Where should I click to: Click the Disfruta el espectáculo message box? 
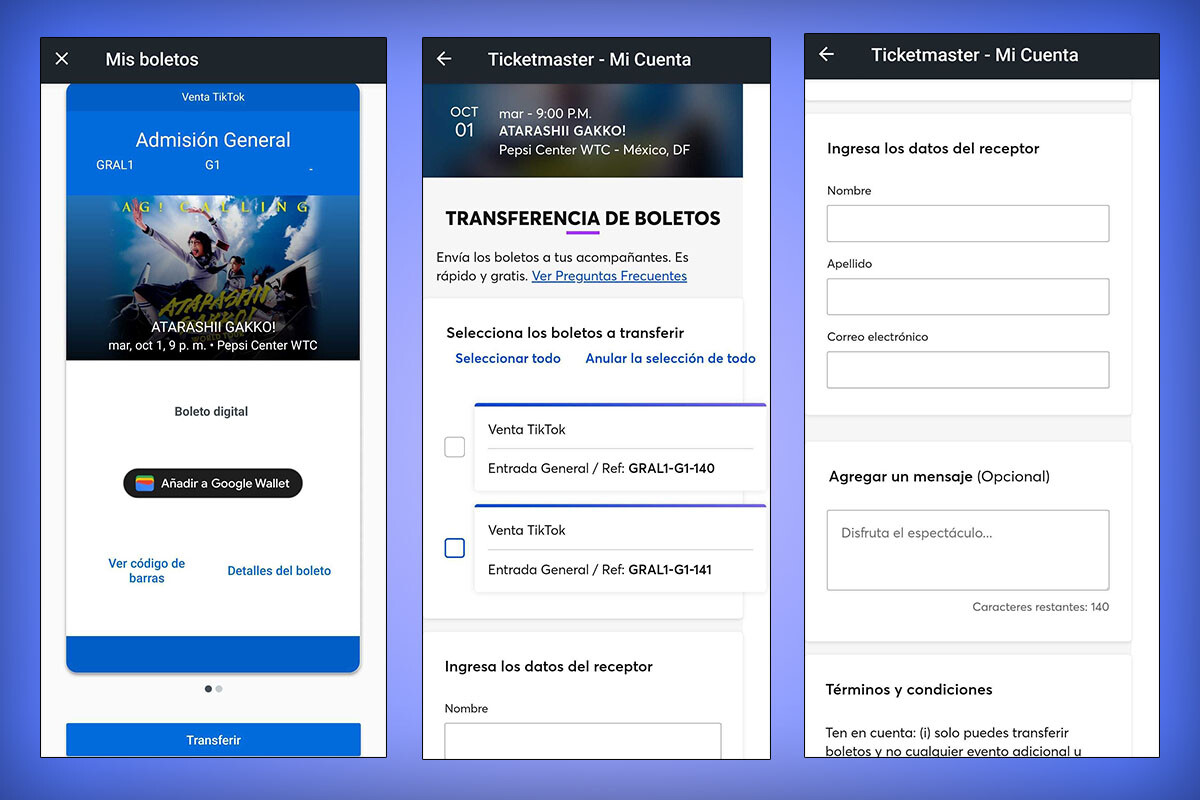click(967, 550)
